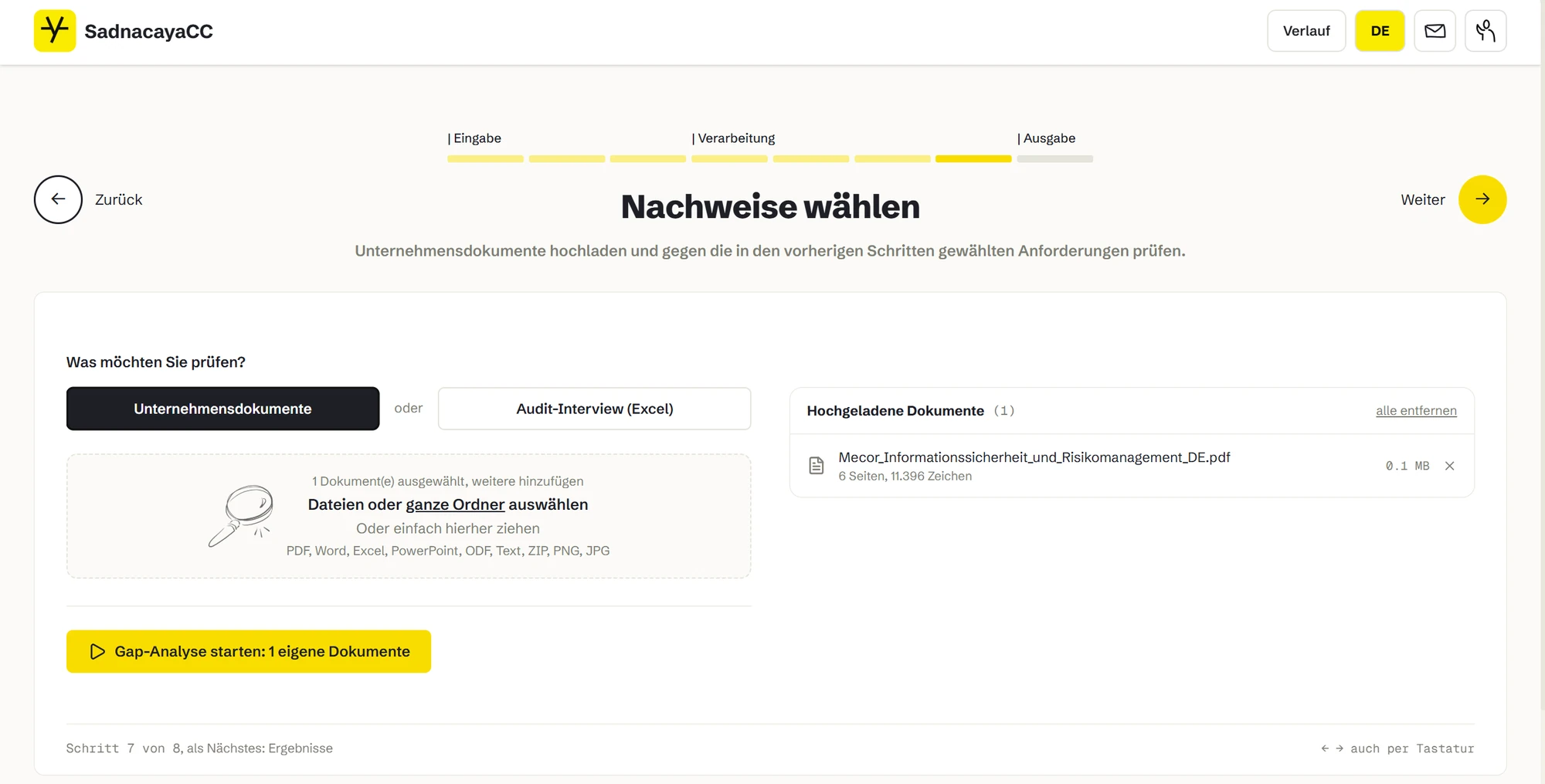1545x784 pixels.
Task: Click the user profile icon in header
Action: pyautogui.click(x=1485, y=31)
